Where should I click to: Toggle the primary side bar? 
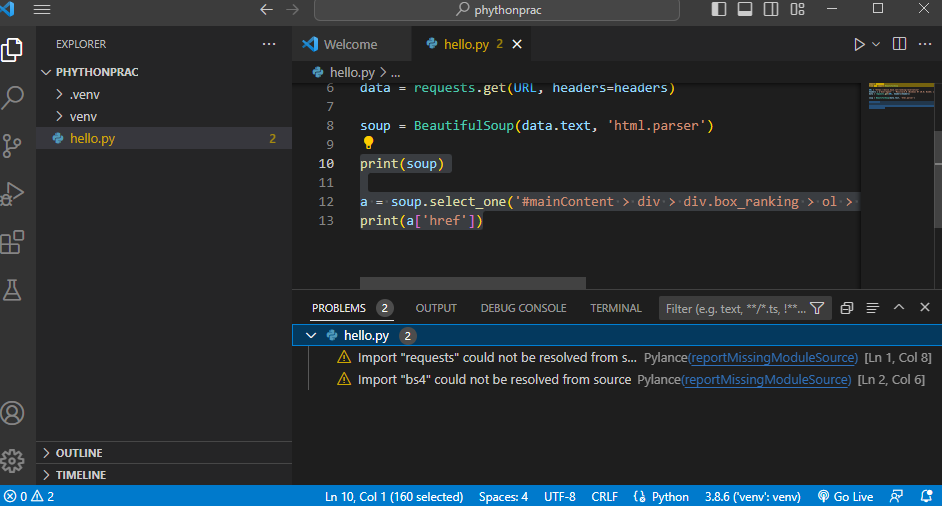(719, 9)
